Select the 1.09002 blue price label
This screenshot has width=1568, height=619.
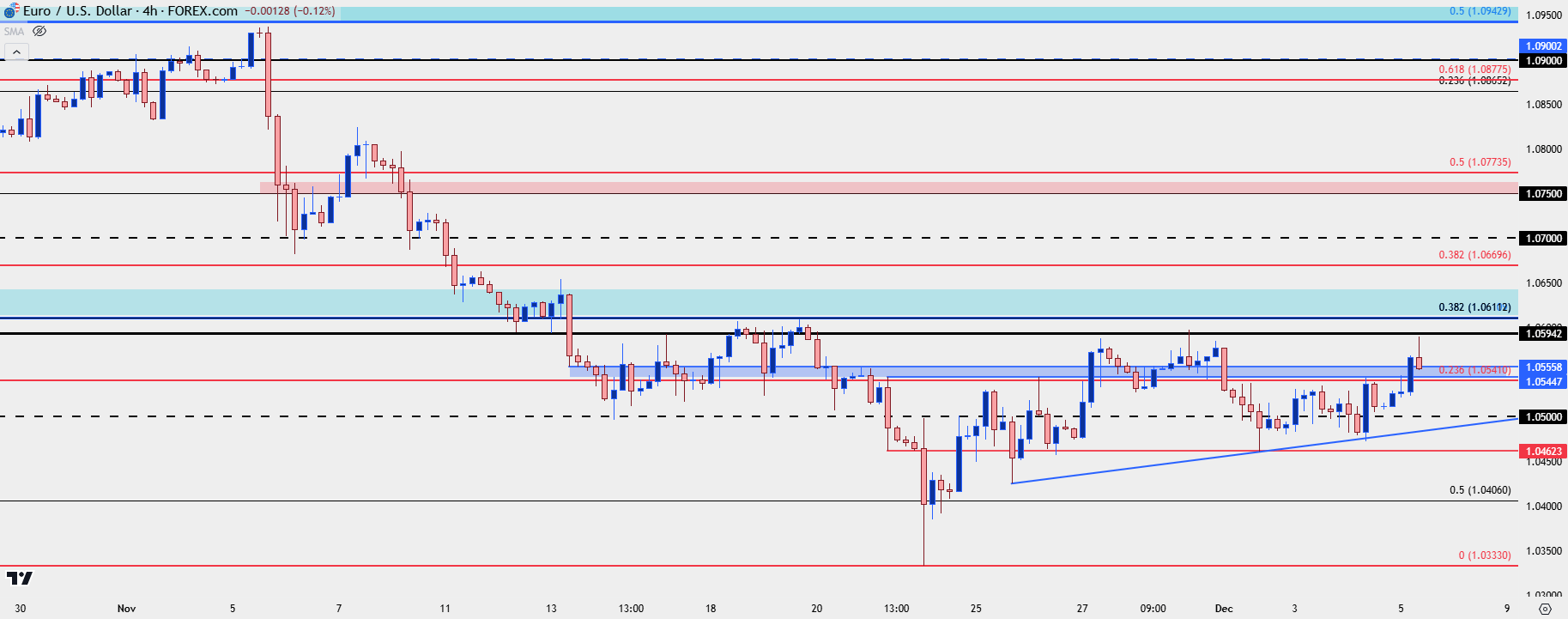[1543, 46]
